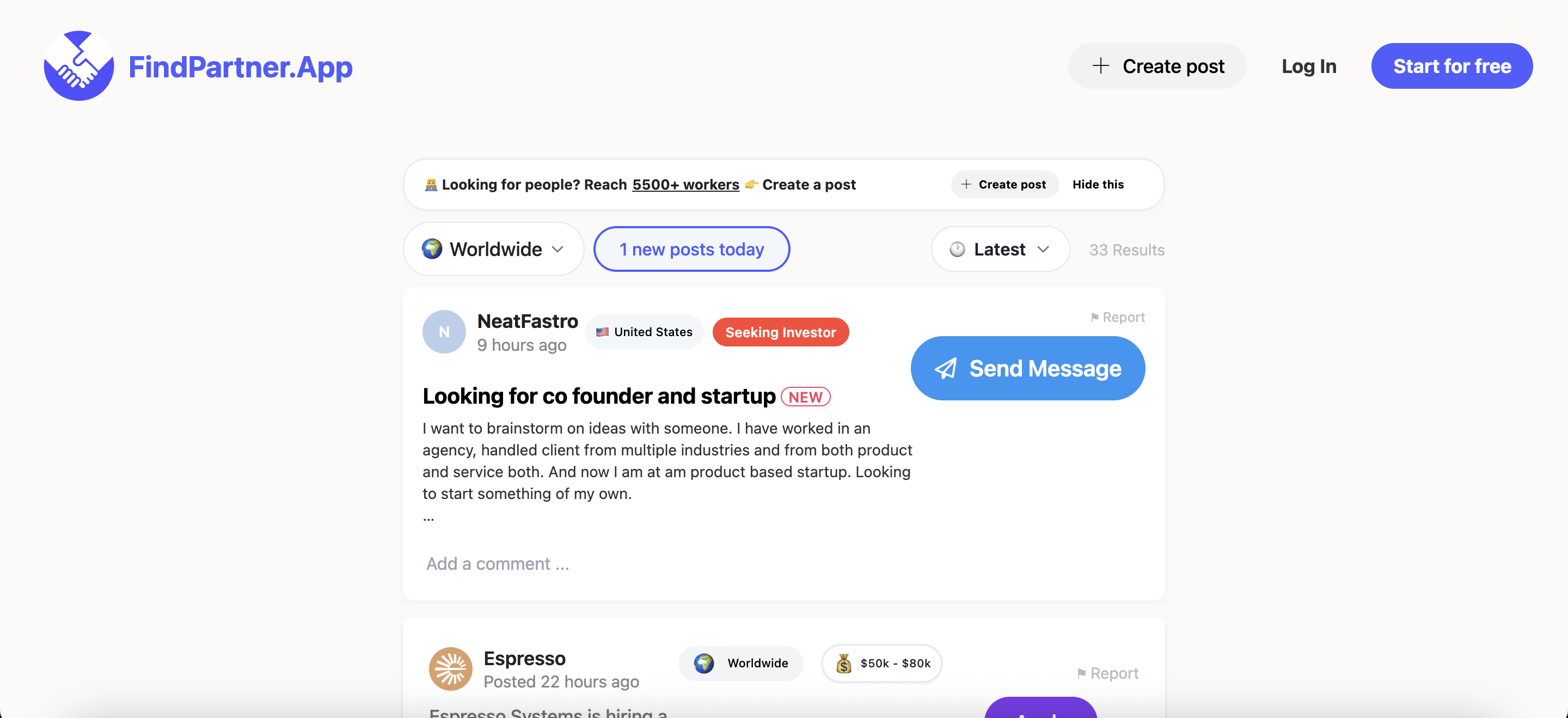Click the $50k - $80k salary tag

click(x=881, y=663)
